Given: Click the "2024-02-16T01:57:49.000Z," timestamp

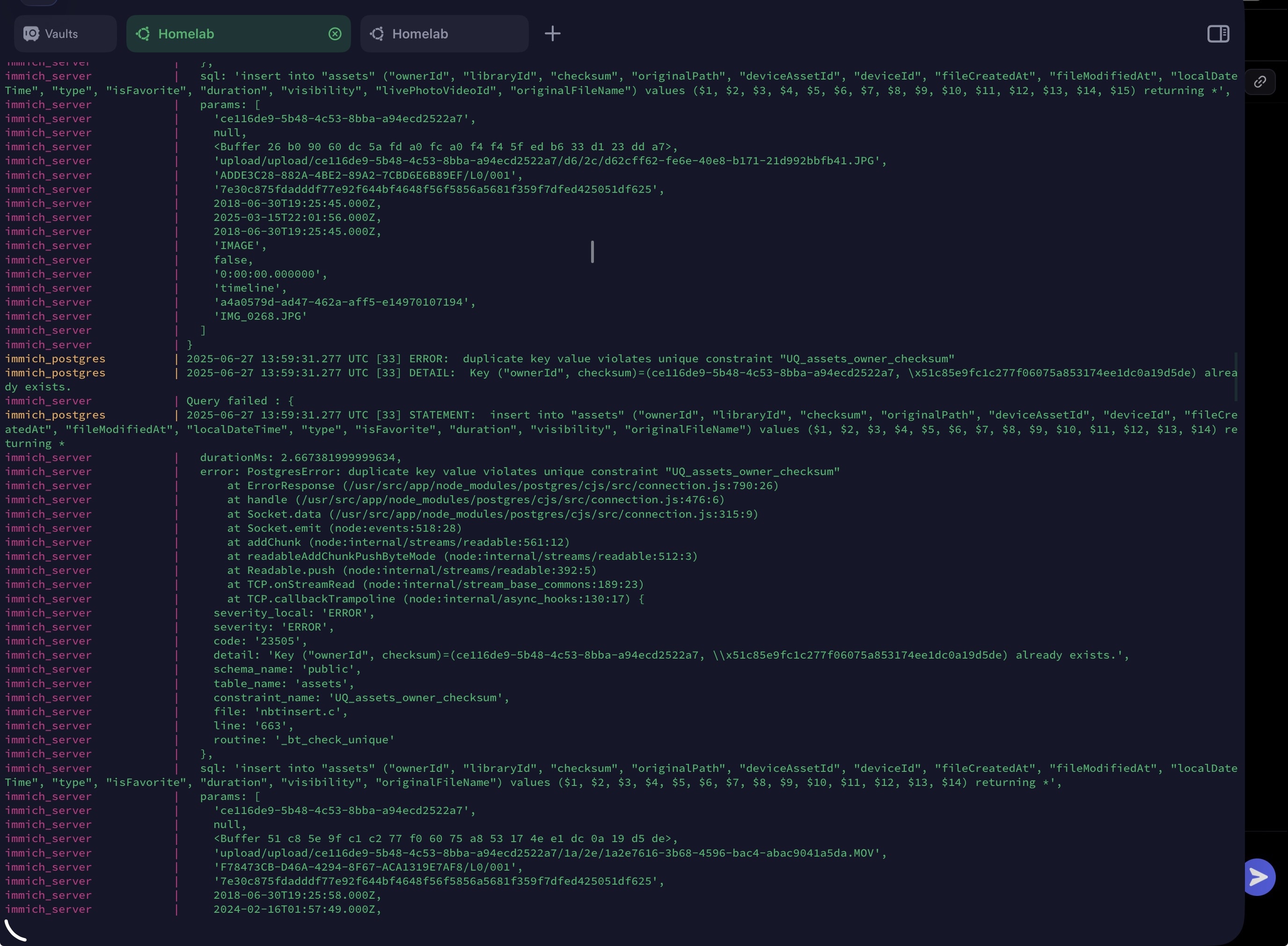Looking at the screenshot, I should tap(298, 909).
